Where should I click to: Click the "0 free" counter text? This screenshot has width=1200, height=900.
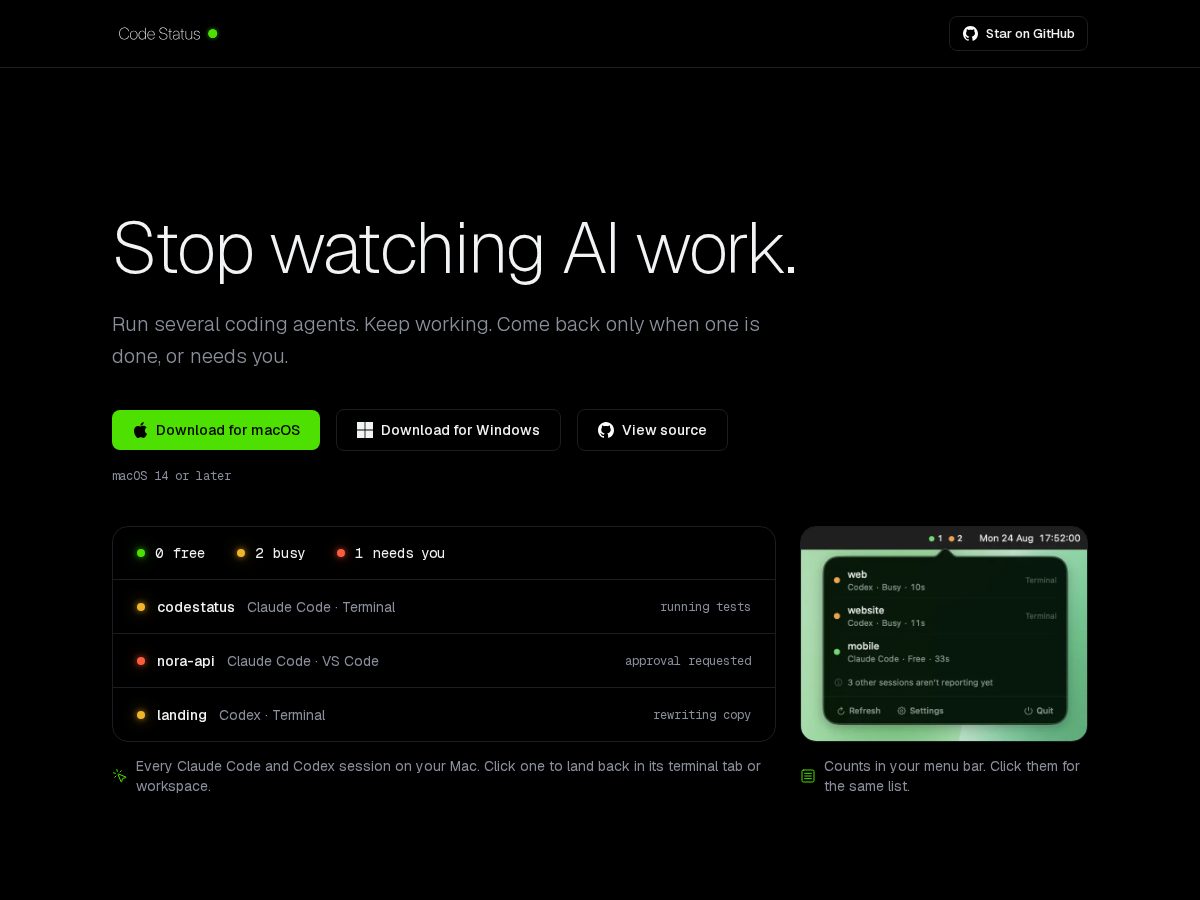tap(180, 553)
